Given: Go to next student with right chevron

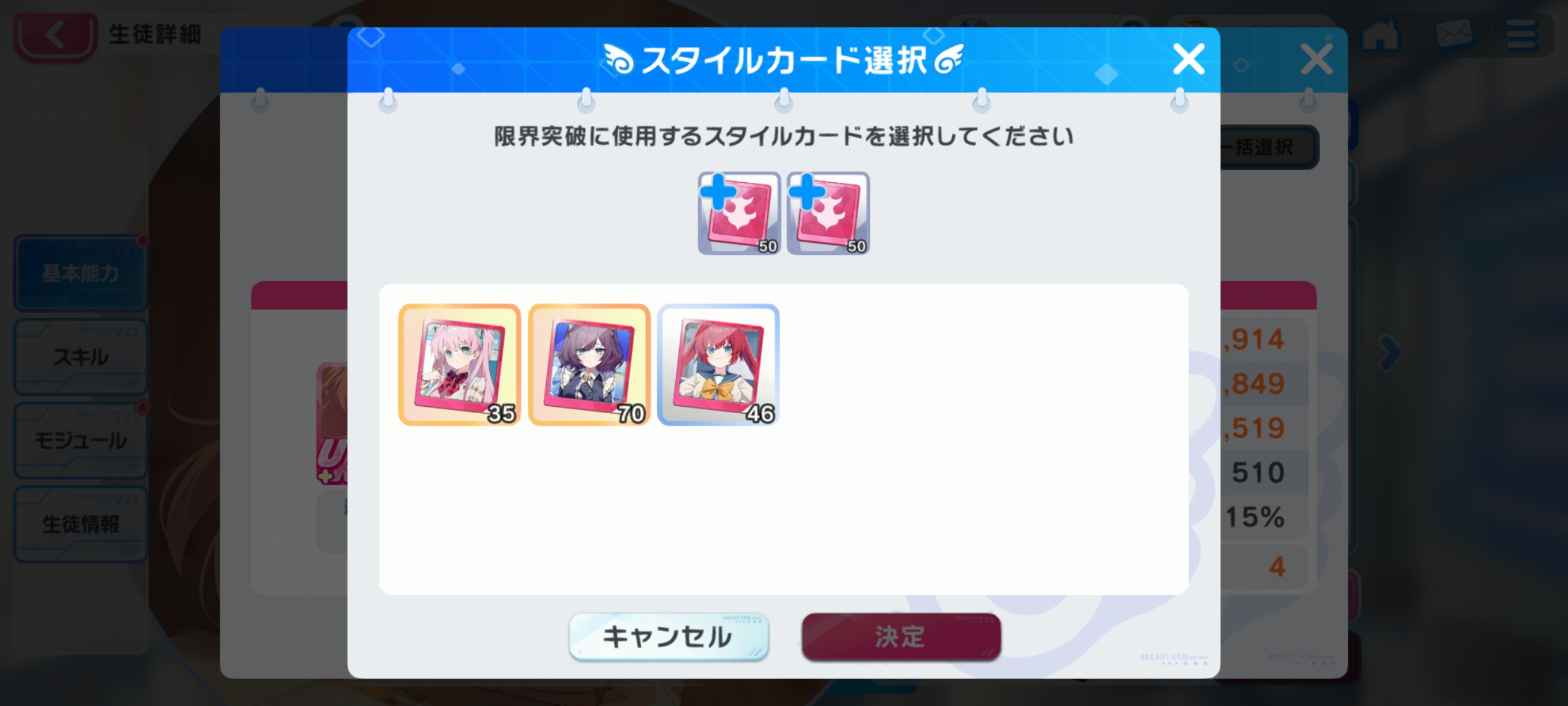Looking at the screenshot, I should (1390, 352).
